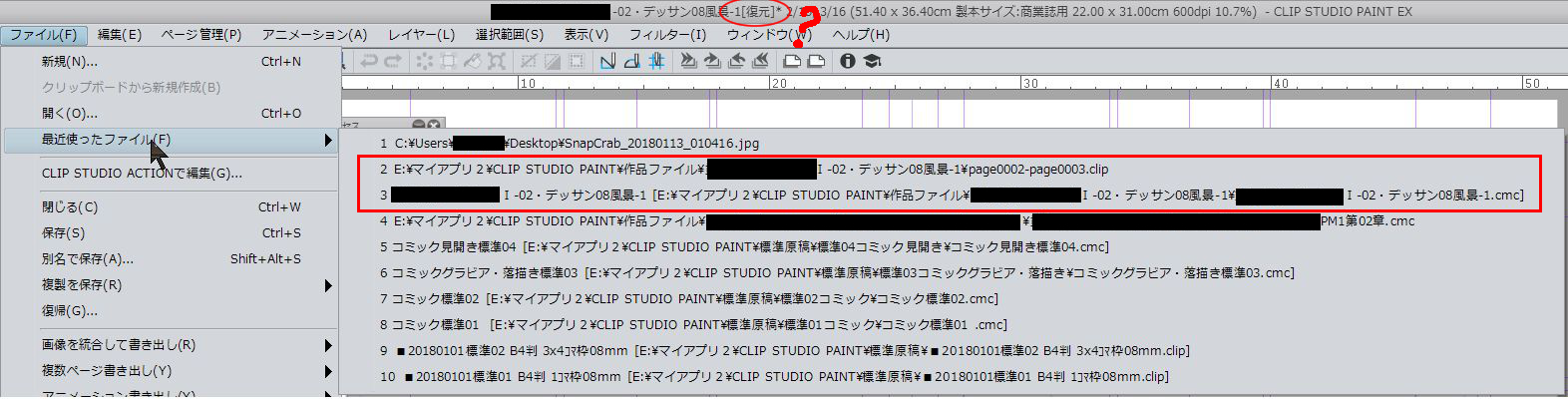Image resolution: width=1568 pixels, height=399 pixels.
Task: Toggle Snap to Ruler icon
Action: tap(607, 61)
